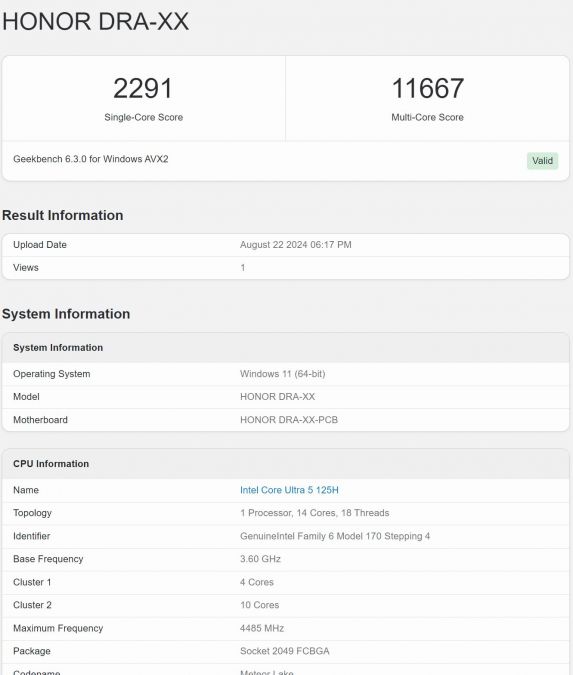The width and height of the screenshot is (573, 675).
Task: Select the 11667 multi-core score number
Action: (x=427, y=88)
